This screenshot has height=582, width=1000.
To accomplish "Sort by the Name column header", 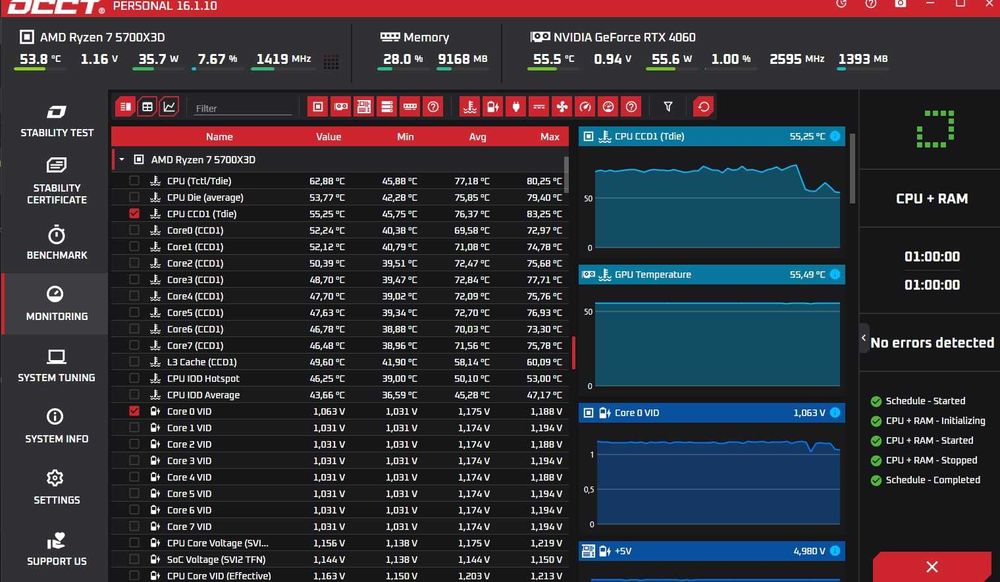I will pos(219,136).
